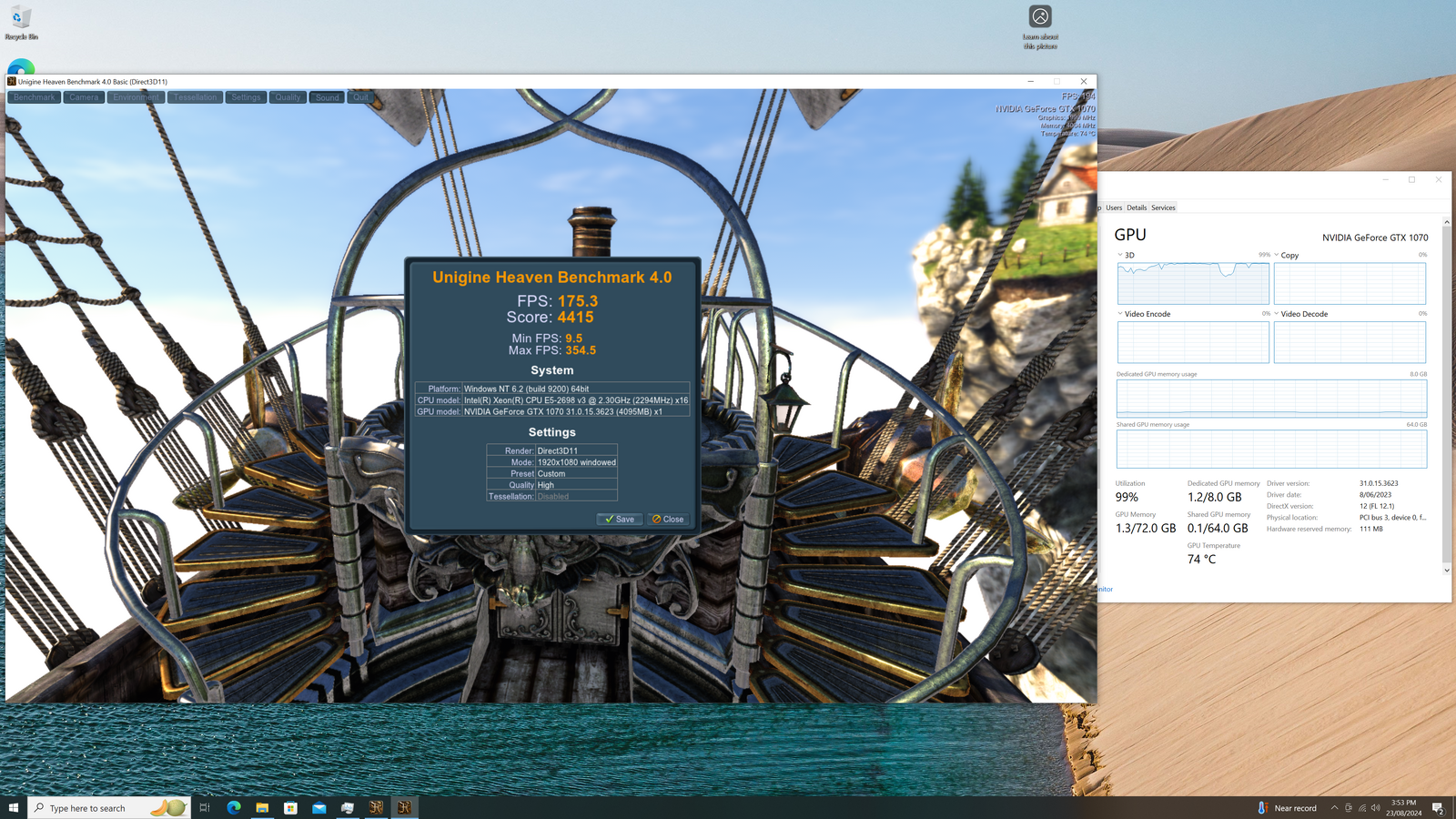Expand the Copy engine dropdown

pyautogui.click(x=1277, y=255)
